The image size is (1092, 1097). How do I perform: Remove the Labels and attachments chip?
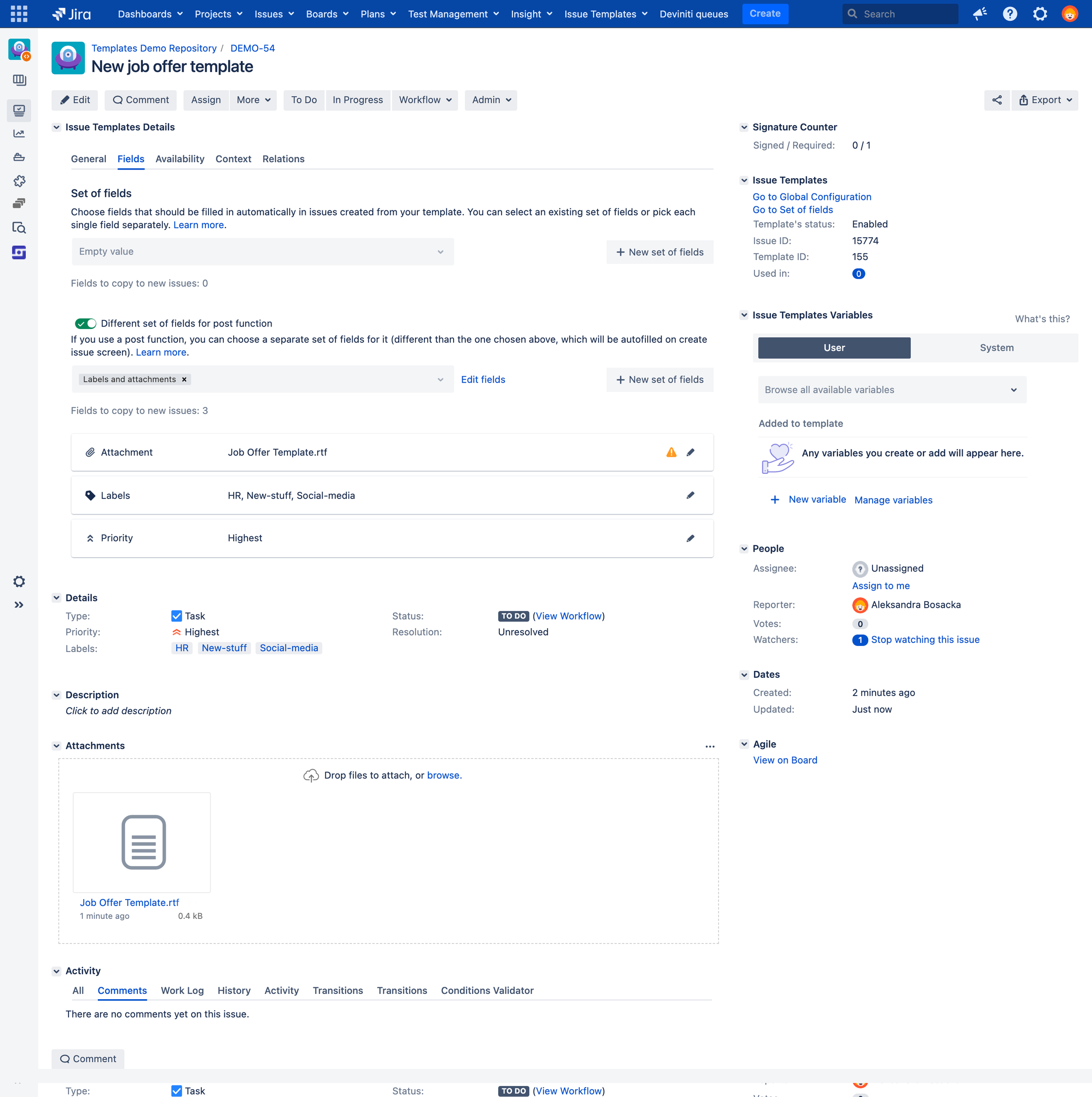coord(184,379)
